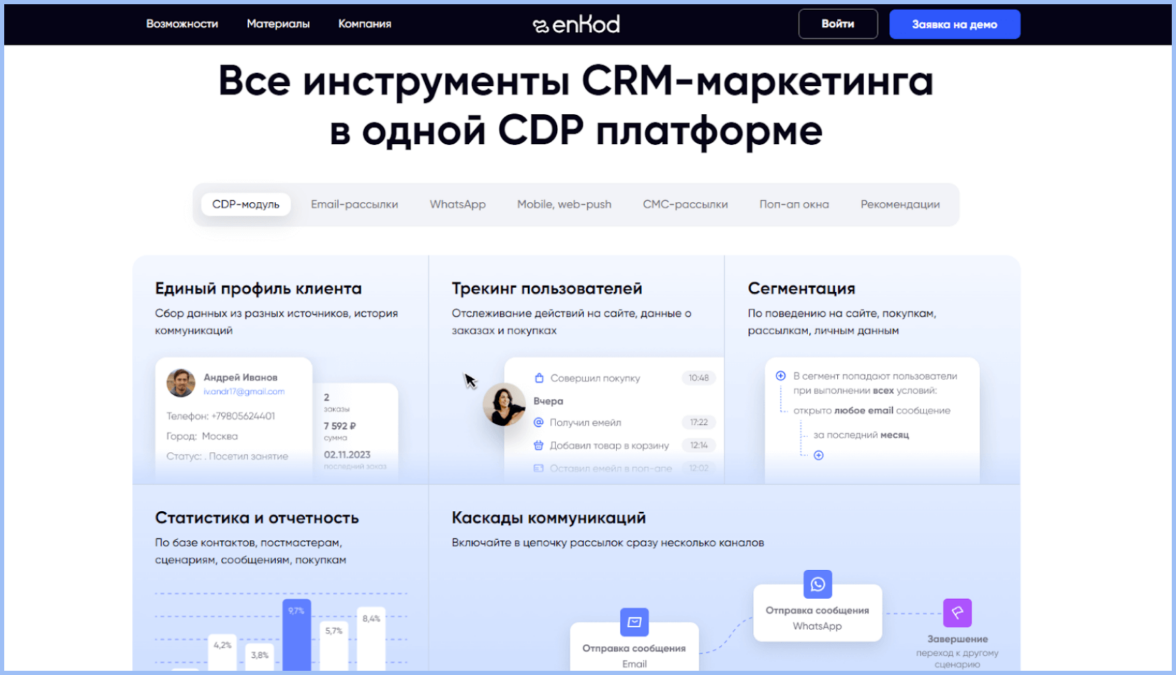Click basket icon beside Добавил товар в корзину
1176x675 pixels.
[538, 445]
